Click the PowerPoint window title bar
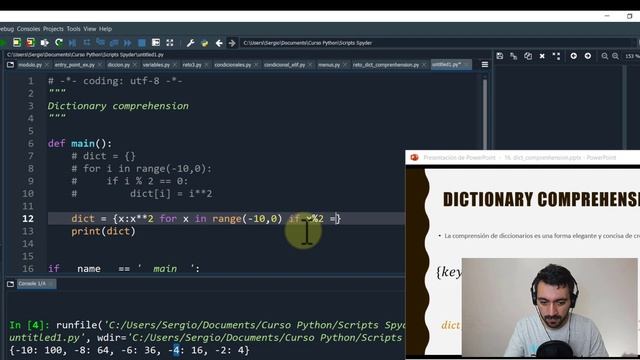Viewport: 640px width, 360px height. pos(522,158)
